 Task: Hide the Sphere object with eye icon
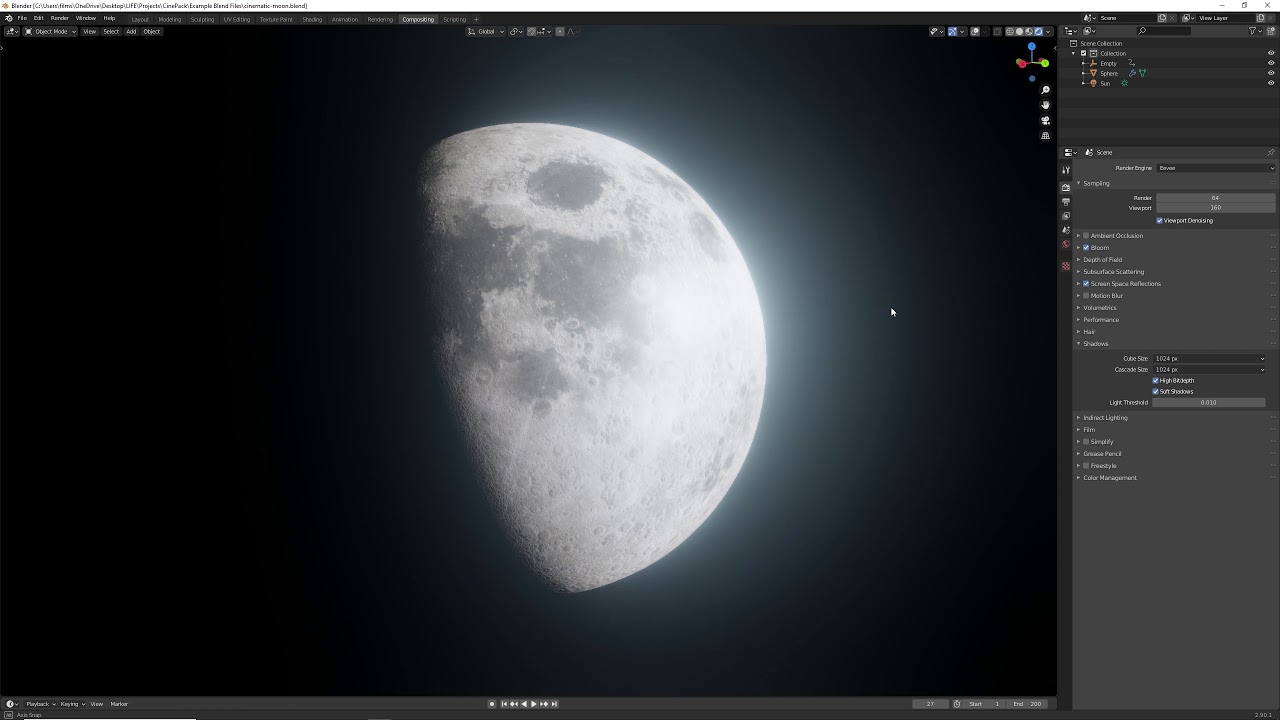coord(1271,73)
